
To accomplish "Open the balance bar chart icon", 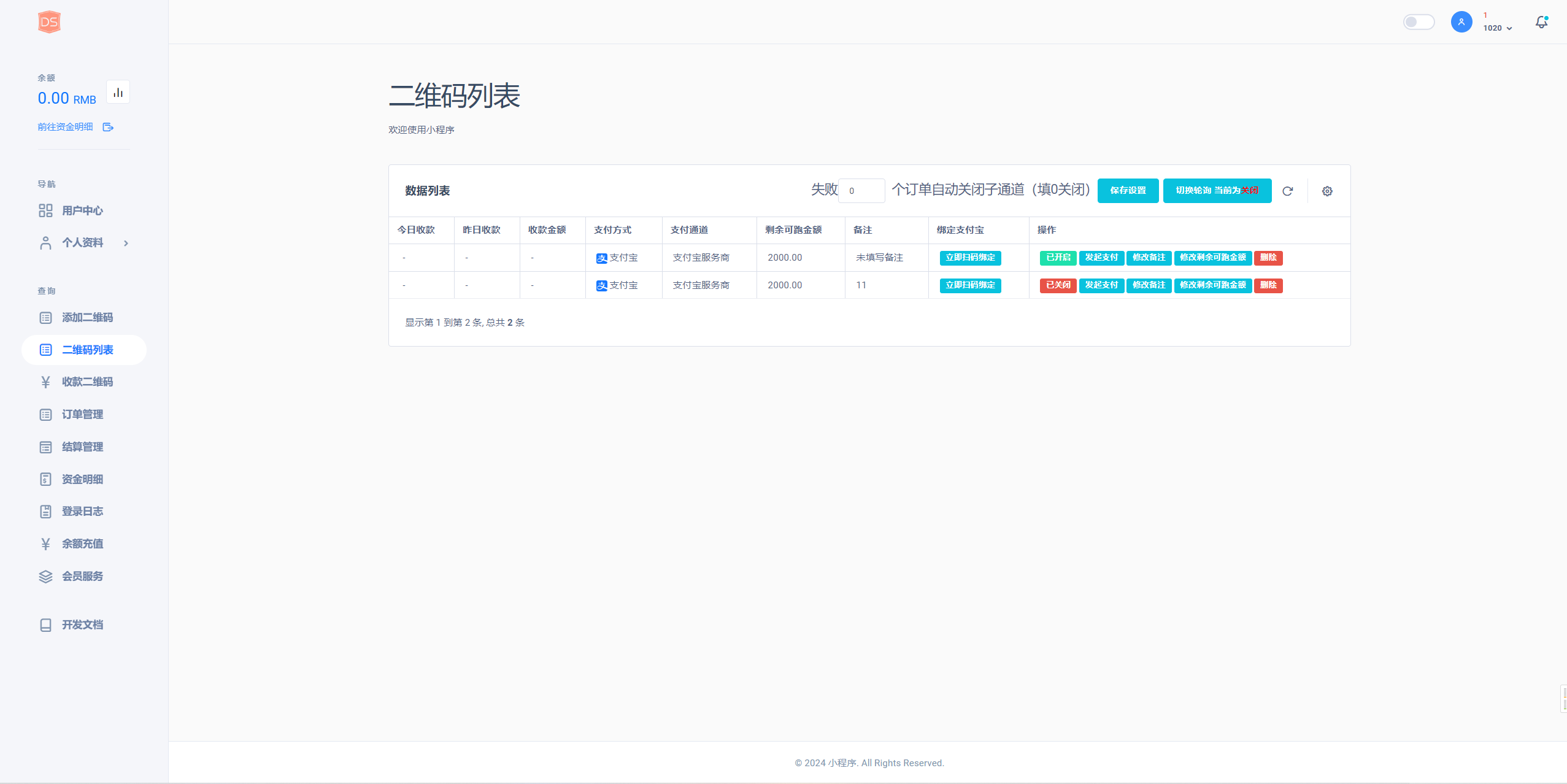I will point(118,93).
